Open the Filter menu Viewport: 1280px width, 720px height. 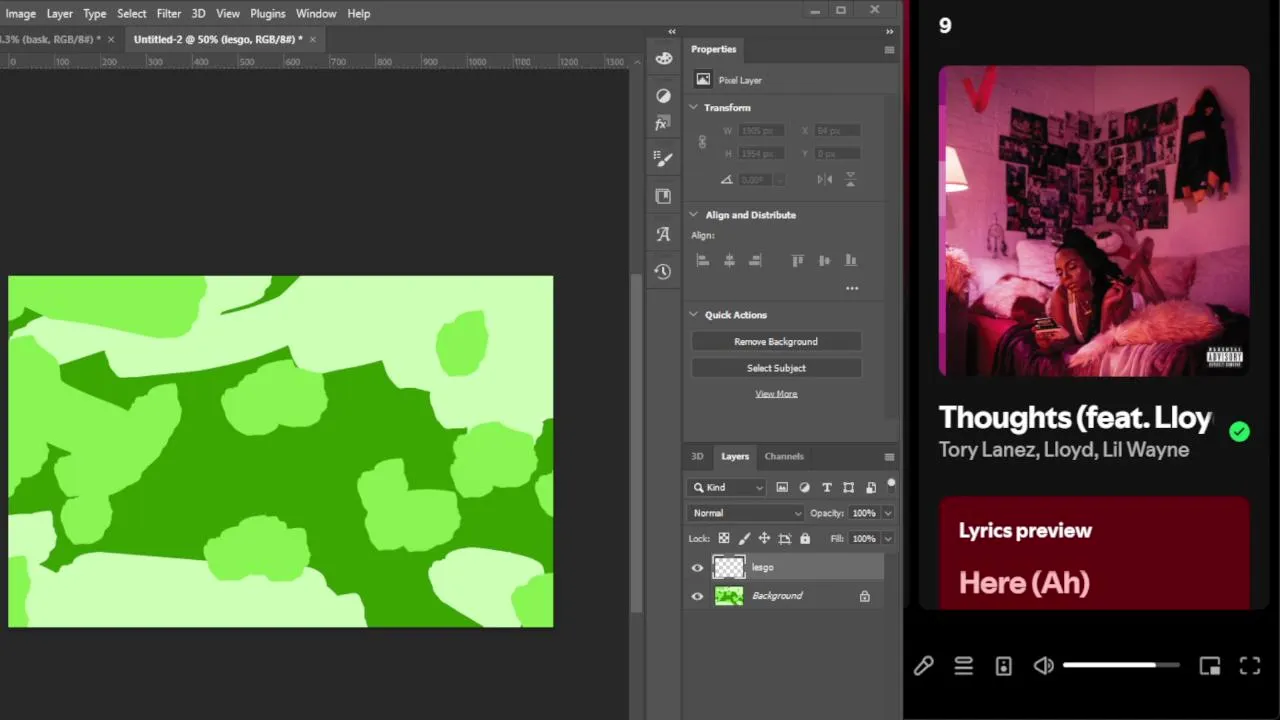pos(169,14)
